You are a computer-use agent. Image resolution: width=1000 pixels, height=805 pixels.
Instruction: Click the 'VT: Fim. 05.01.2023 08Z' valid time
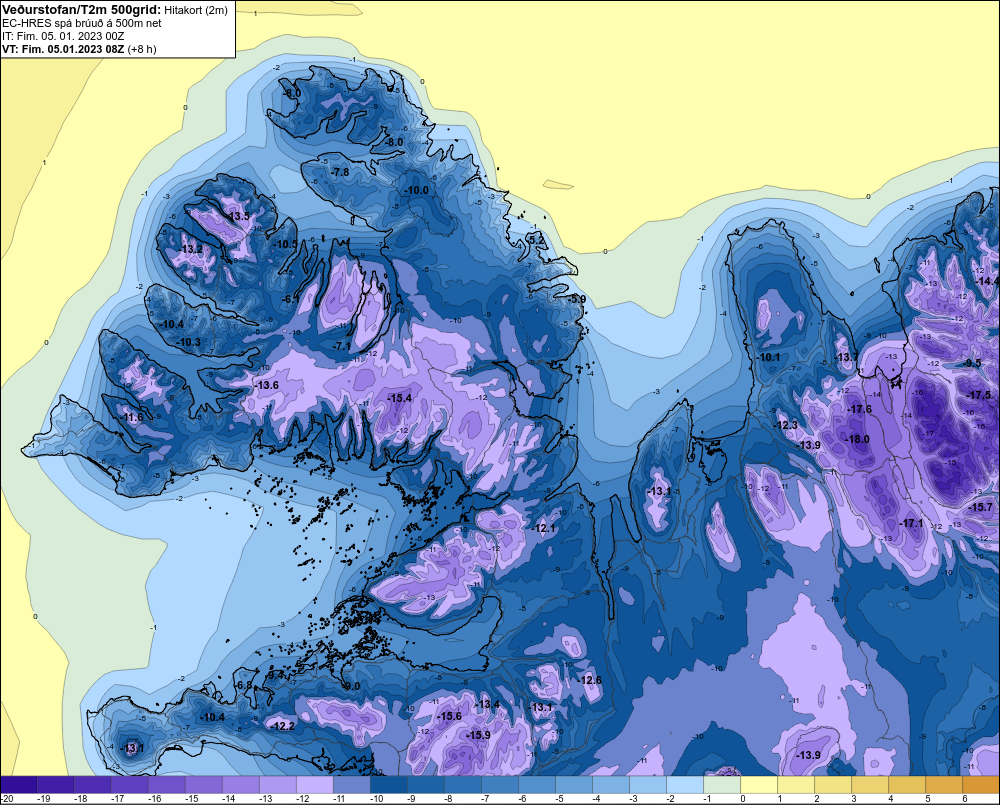coord(63,49)
